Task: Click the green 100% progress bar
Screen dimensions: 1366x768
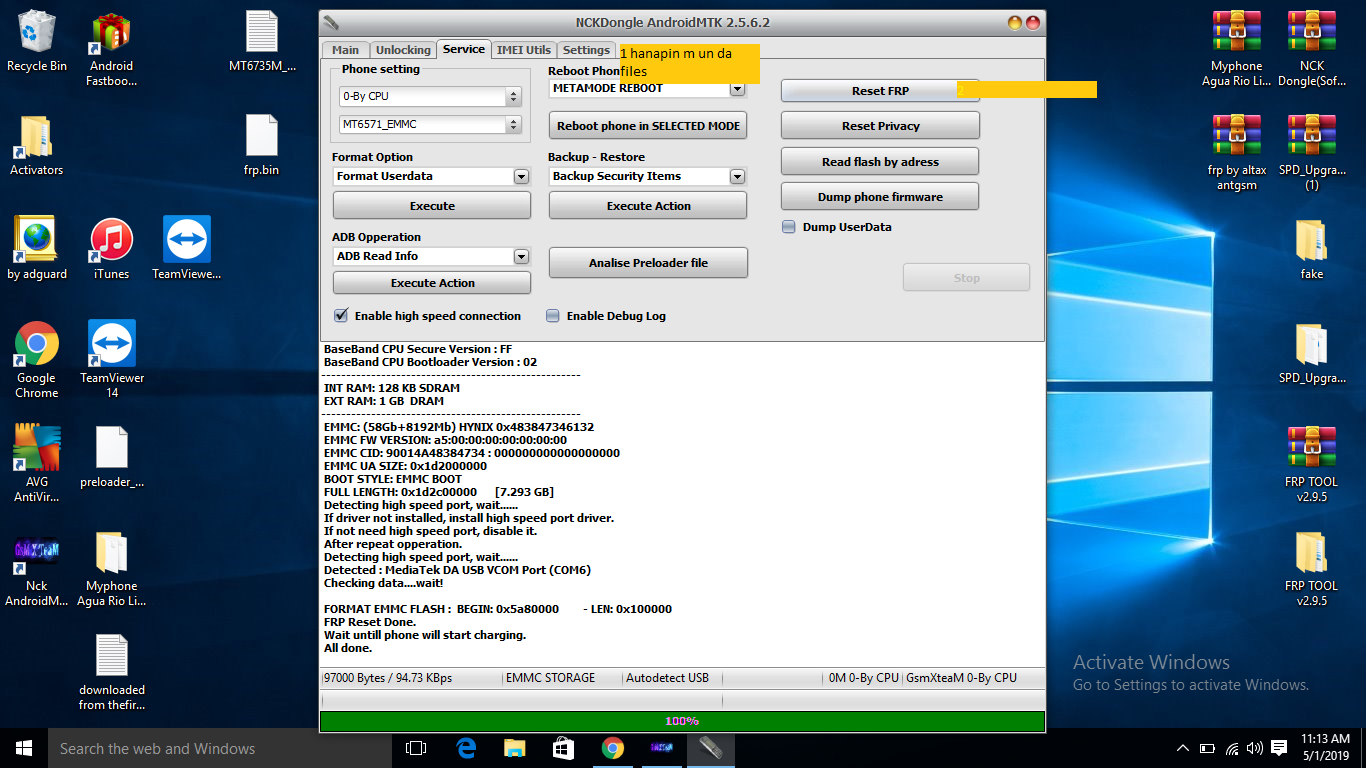Action: click(x=682, y=721)
